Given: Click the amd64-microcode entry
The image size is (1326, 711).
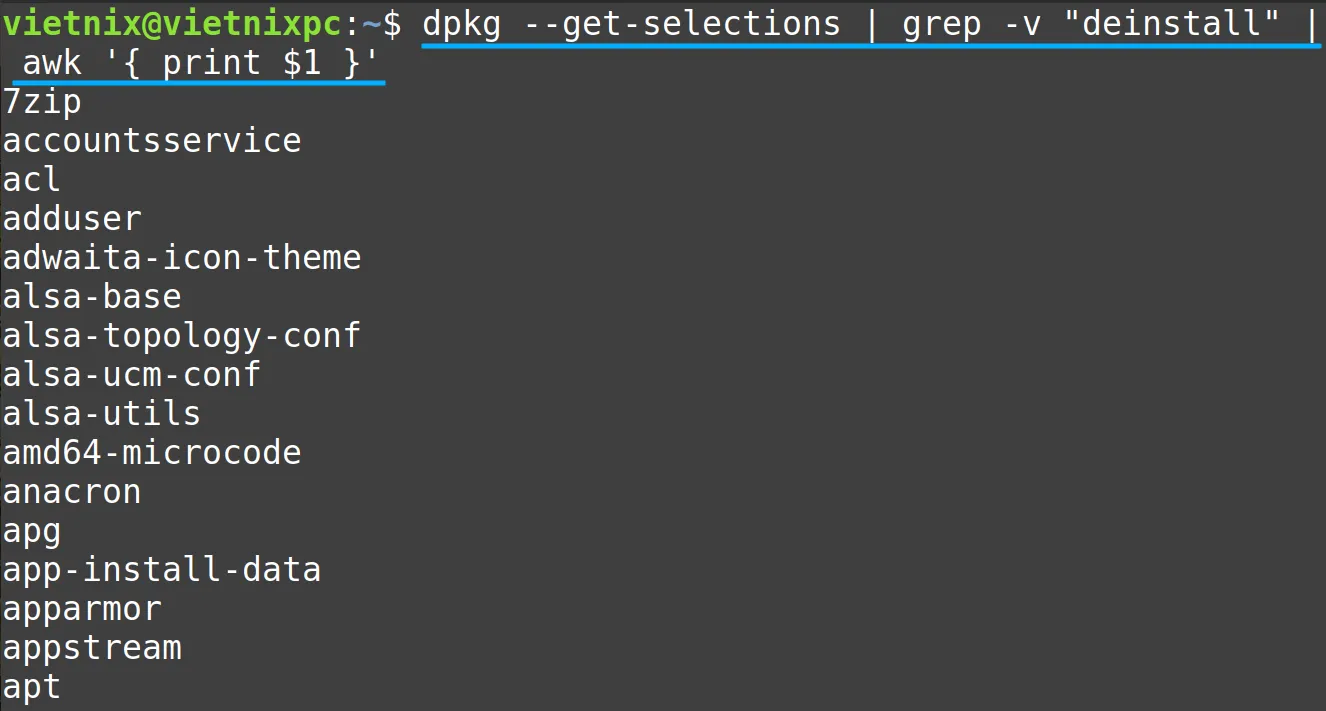Looking at the screenshot, I should coord(152,453).
